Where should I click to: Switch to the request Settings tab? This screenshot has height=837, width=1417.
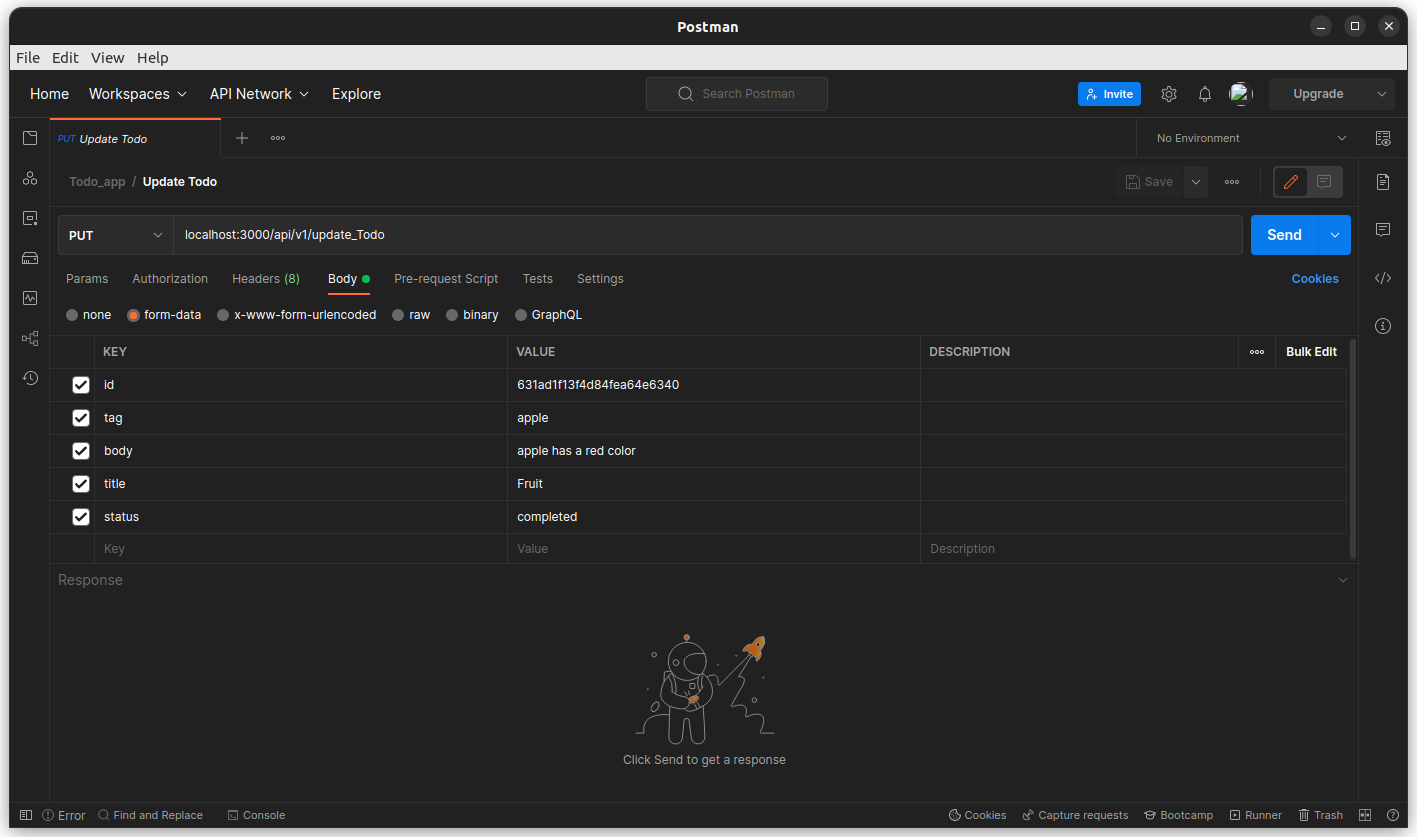[x=600, y=279]
